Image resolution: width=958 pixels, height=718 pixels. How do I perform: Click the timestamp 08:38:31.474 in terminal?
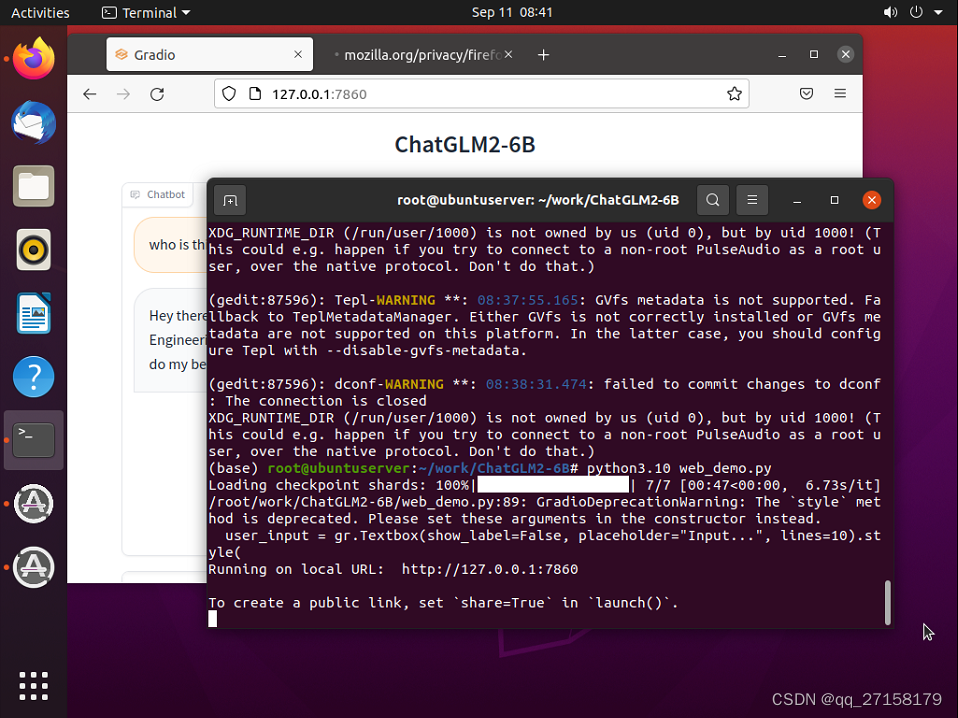tap(536, 384)
